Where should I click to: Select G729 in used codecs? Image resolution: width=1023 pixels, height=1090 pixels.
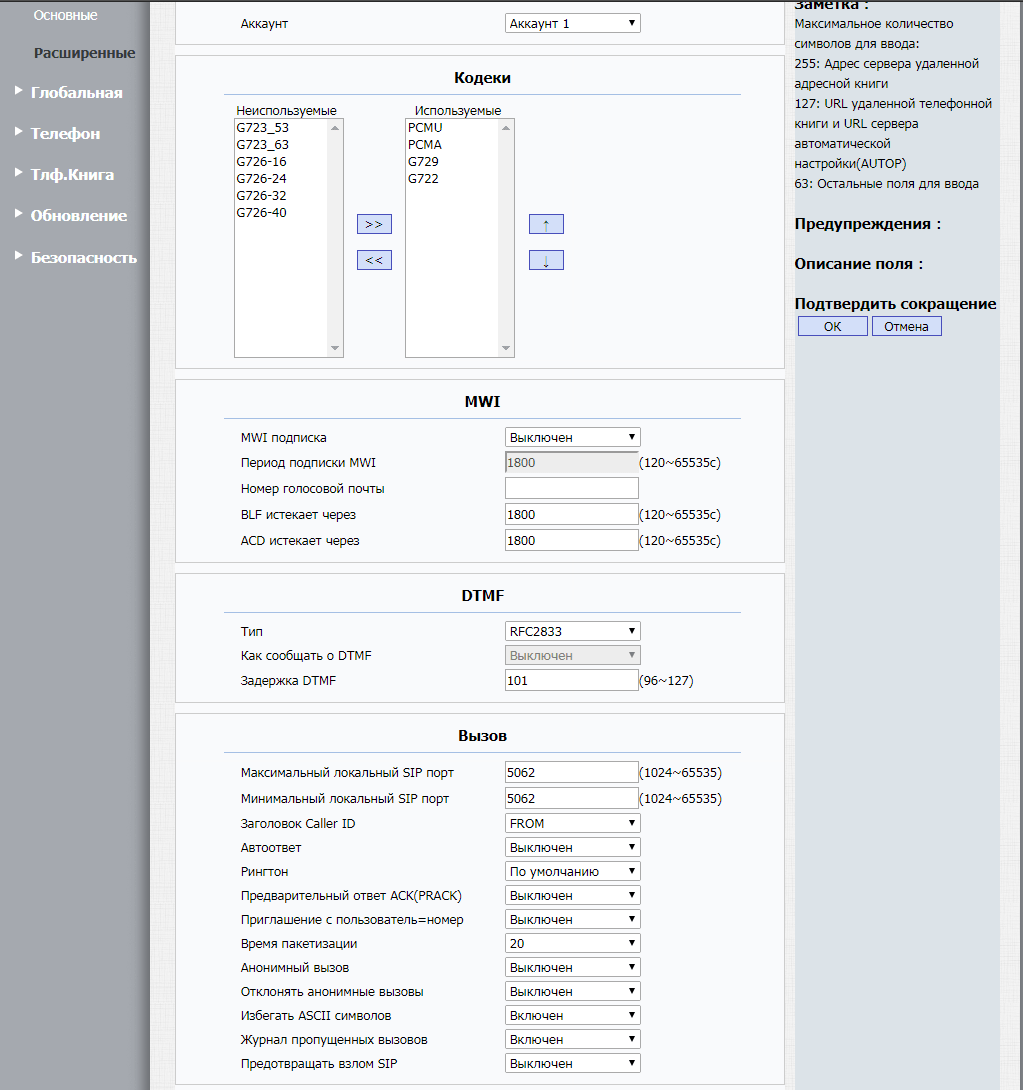[x=452, y=161]
